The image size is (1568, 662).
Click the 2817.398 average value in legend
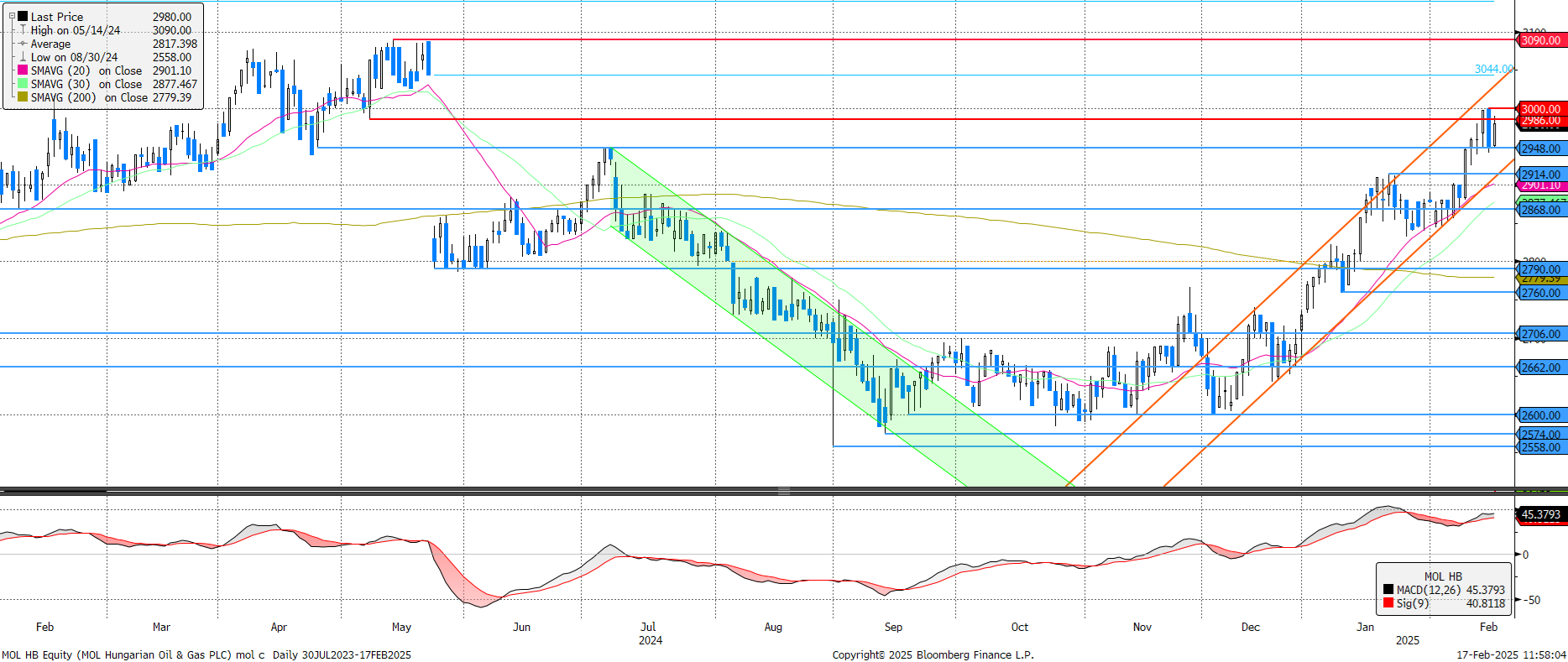pyautogui.click(x=175, y=44)
